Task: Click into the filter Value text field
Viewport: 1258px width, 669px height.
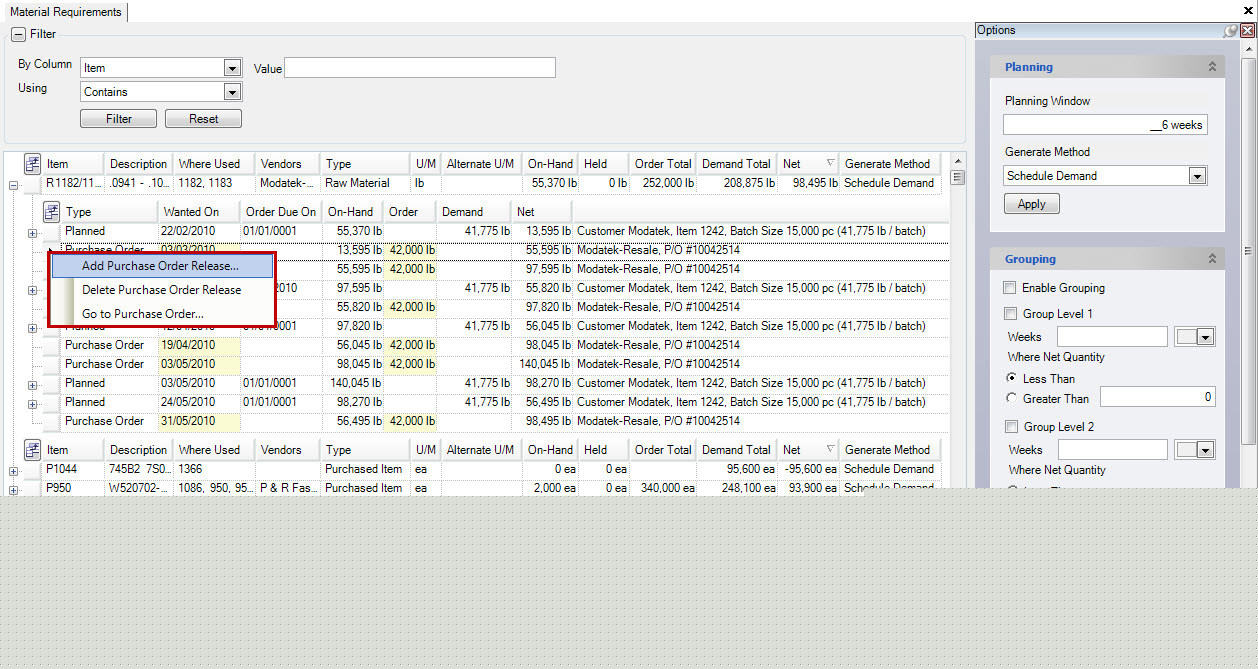Action: point(420,68)
